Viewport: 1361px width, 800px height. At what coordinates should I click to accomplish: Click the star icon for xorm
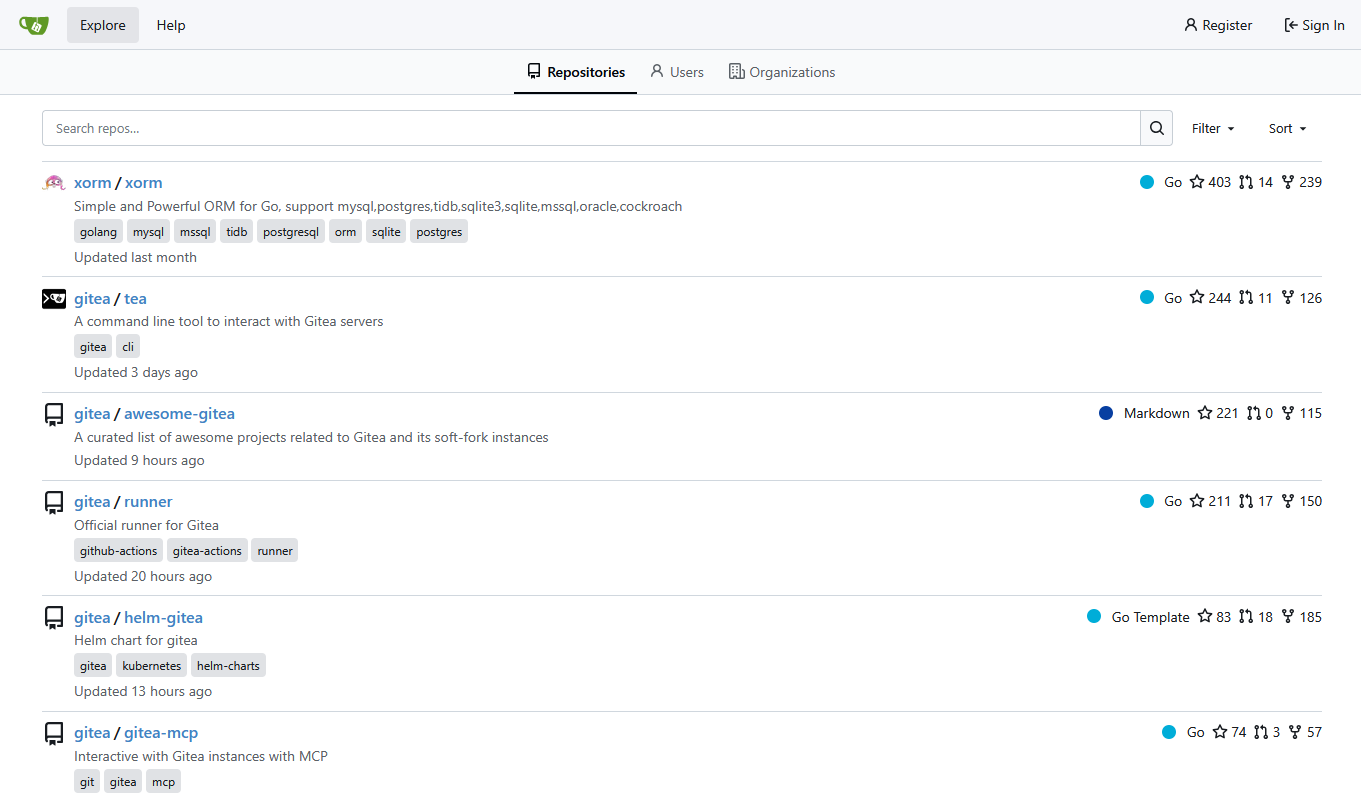tap(1197, 182)
